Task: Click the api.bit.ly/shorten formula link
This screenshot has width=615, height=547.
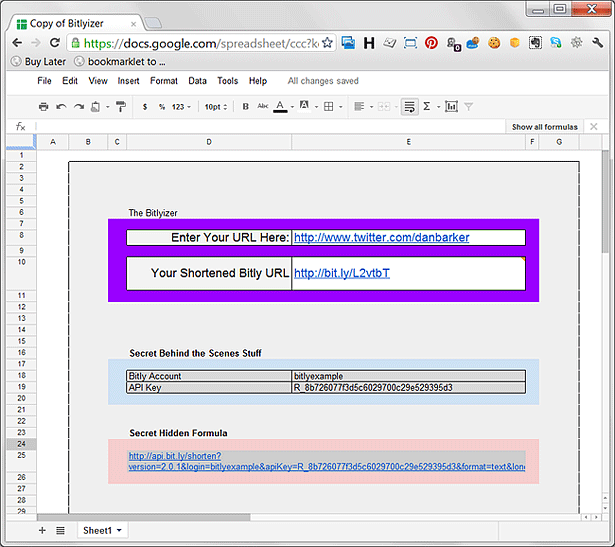Action: pos(326,461)
